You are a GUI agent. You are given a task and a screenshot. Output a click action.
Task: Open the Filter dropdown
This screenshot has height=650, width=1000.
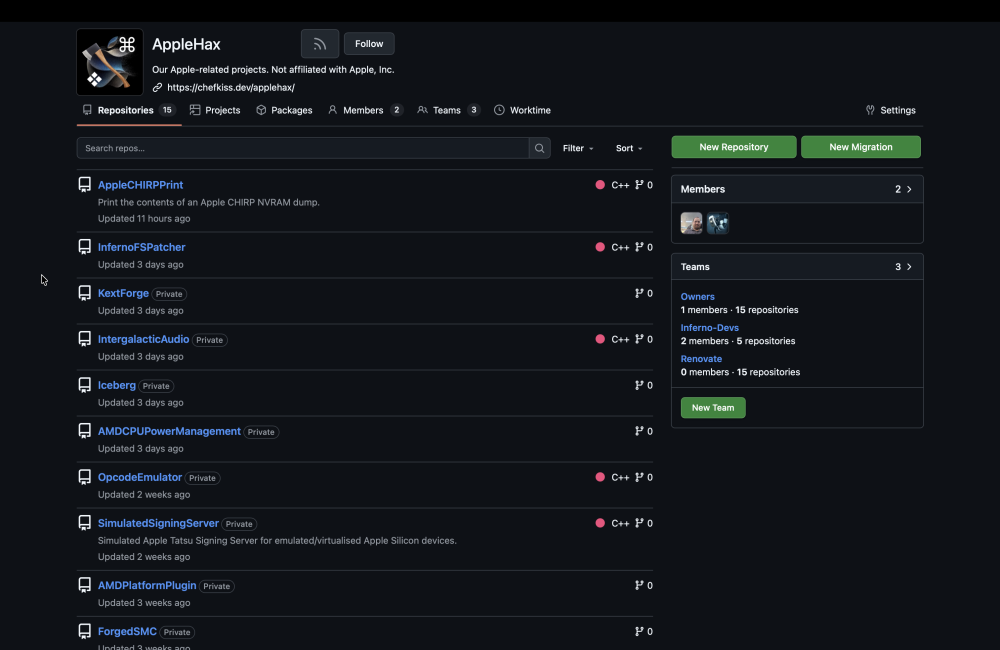click(578, 148)
